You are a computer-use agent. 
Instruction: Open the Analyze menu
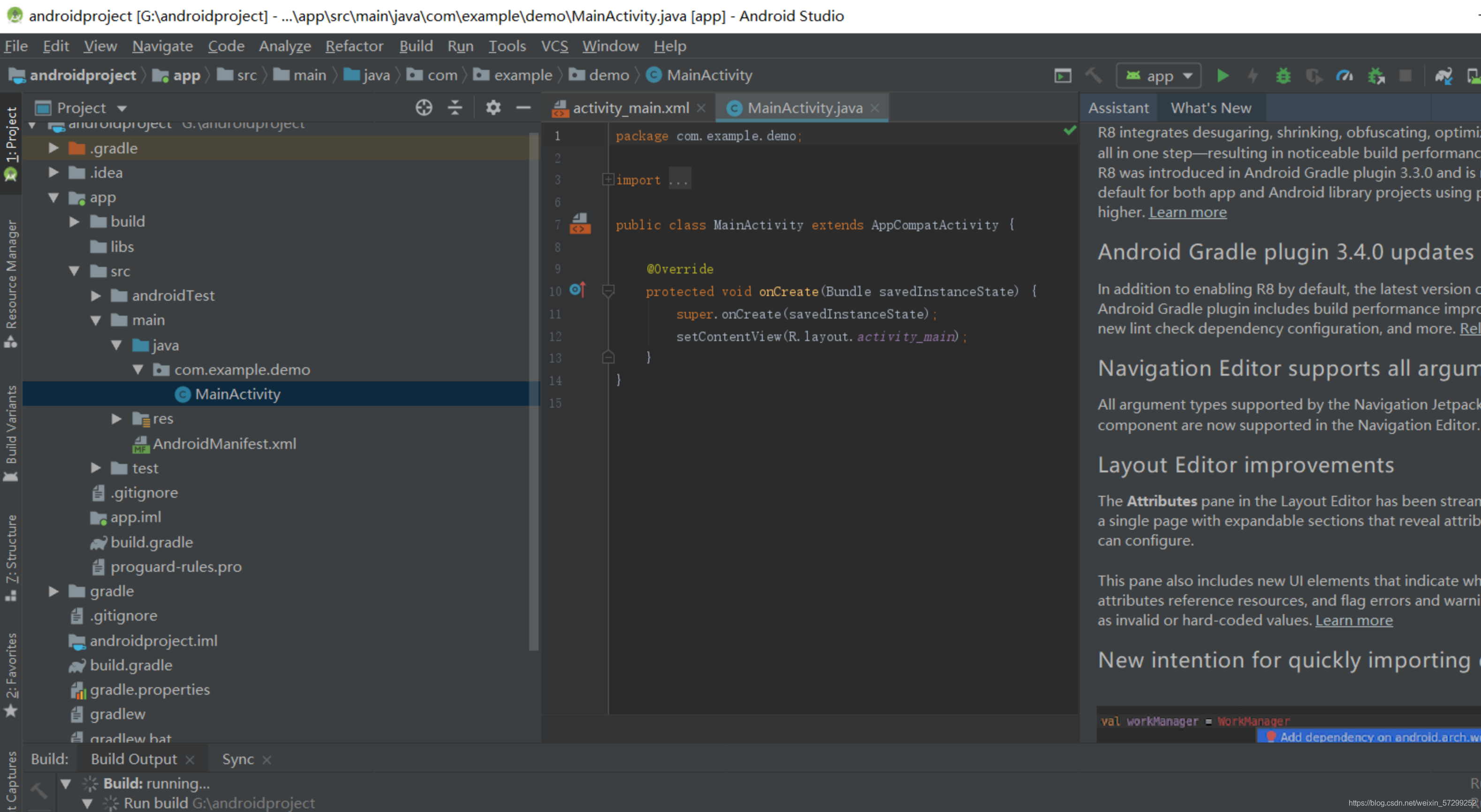coord(285,46)
